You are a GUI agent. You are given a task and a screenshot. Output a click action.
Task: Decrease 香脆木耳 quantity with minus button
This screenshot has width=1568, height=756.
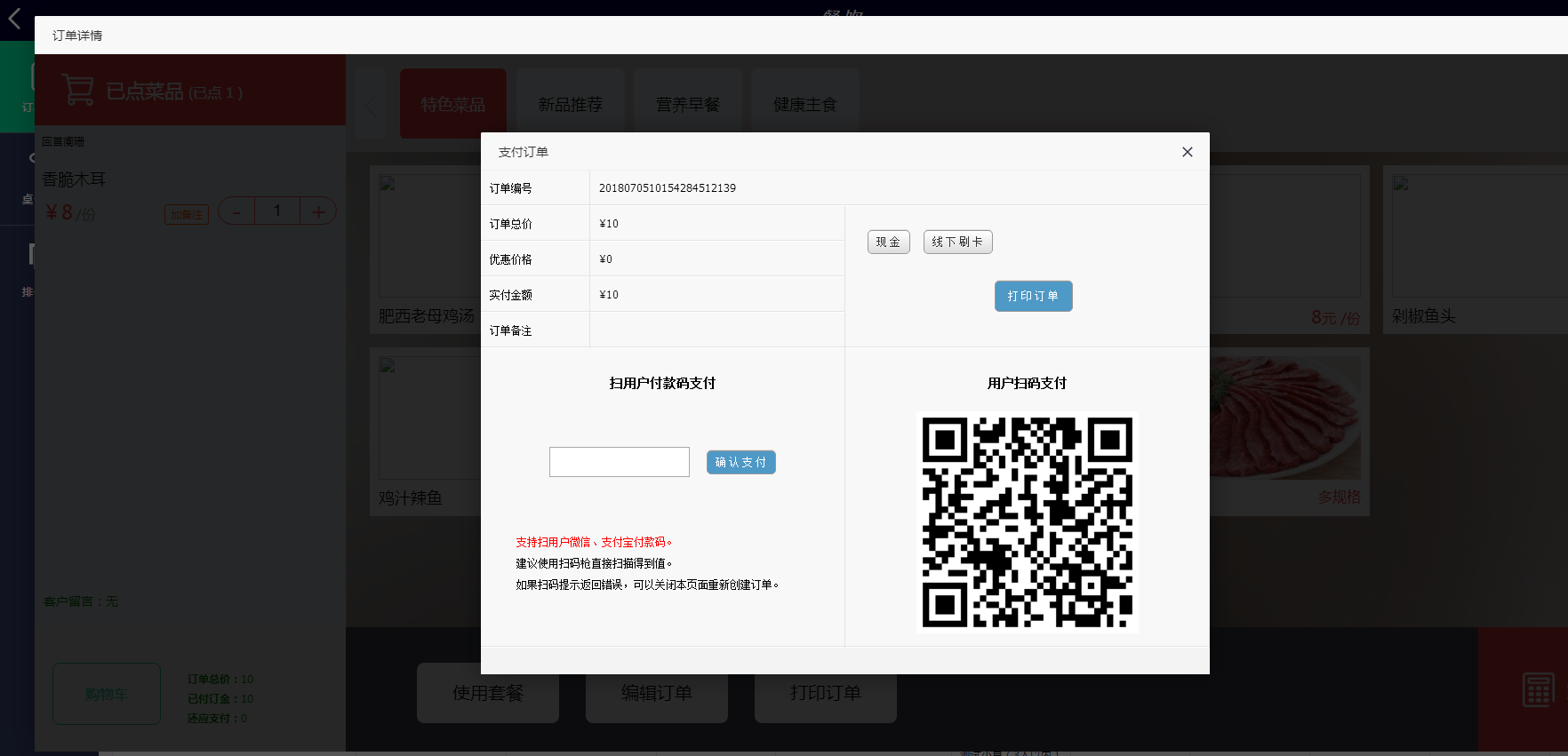(x=236, y=211)
